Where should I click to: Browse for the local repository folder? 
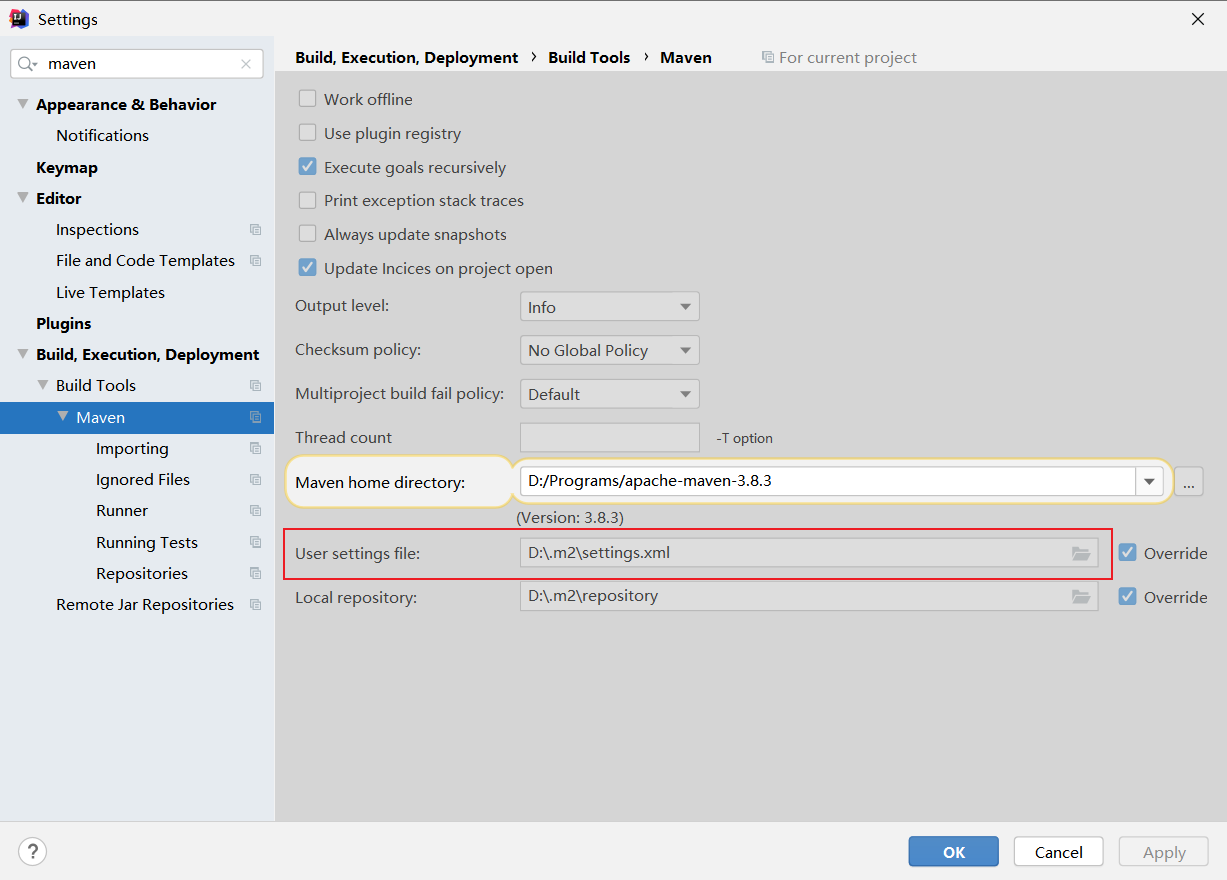click(1081, 596)
